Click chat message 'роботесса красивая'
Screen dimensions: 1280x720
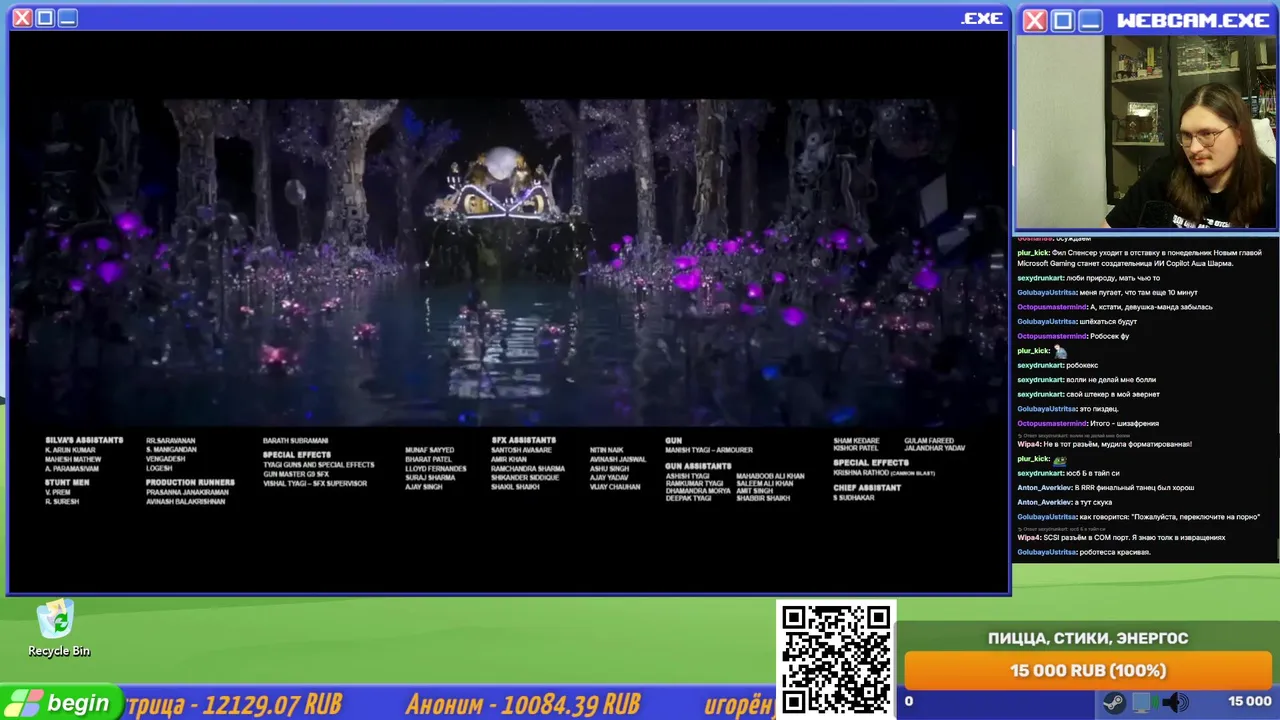[1084, 552]
